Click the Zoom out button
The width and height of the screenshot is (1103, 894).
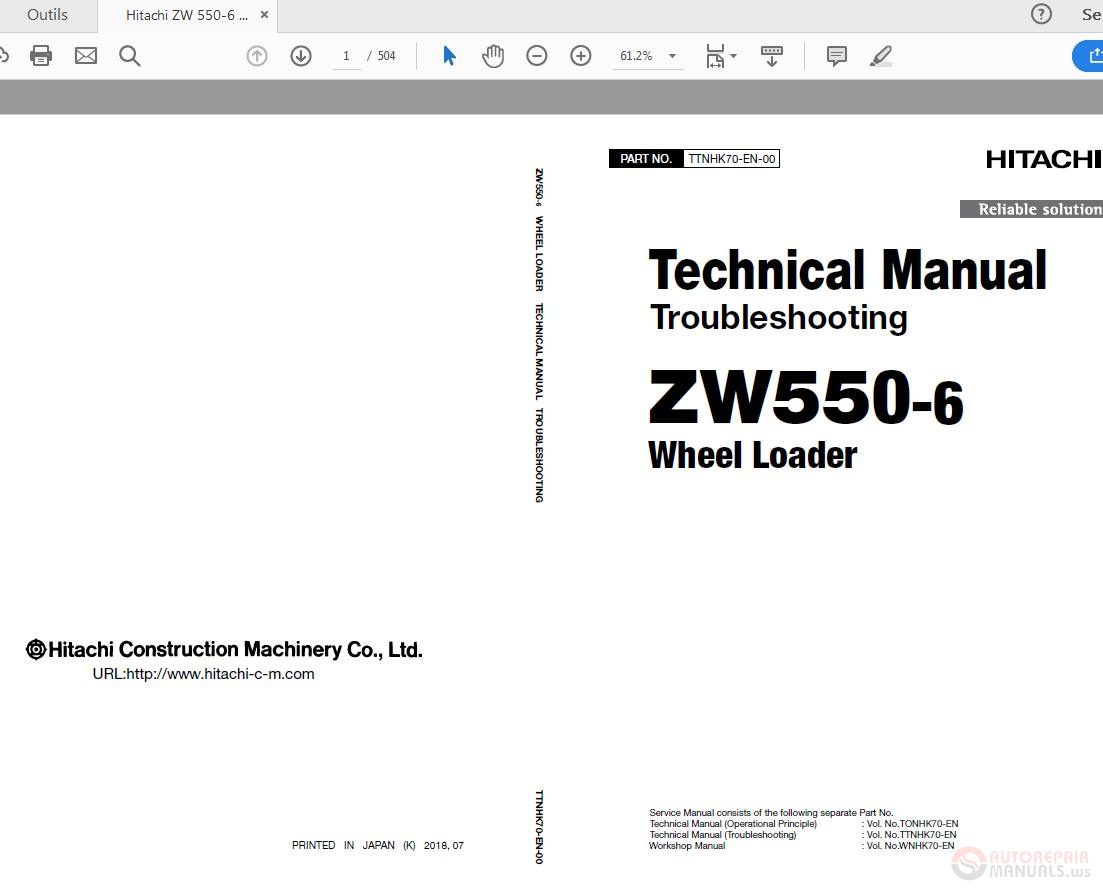[x=537, y=55]
